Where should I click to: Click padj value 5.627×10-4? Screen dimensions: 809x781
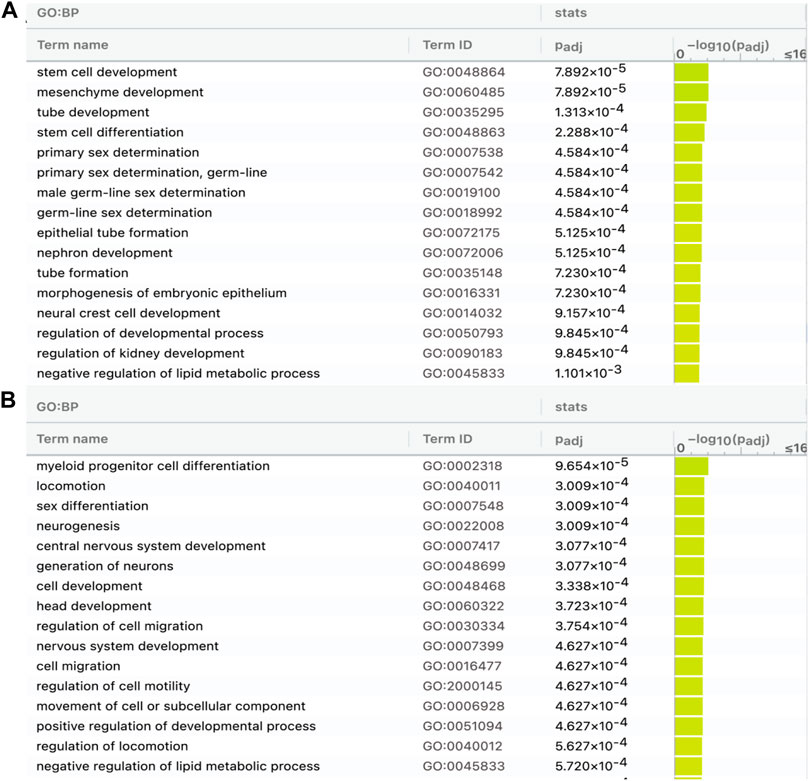coord(591,745)
